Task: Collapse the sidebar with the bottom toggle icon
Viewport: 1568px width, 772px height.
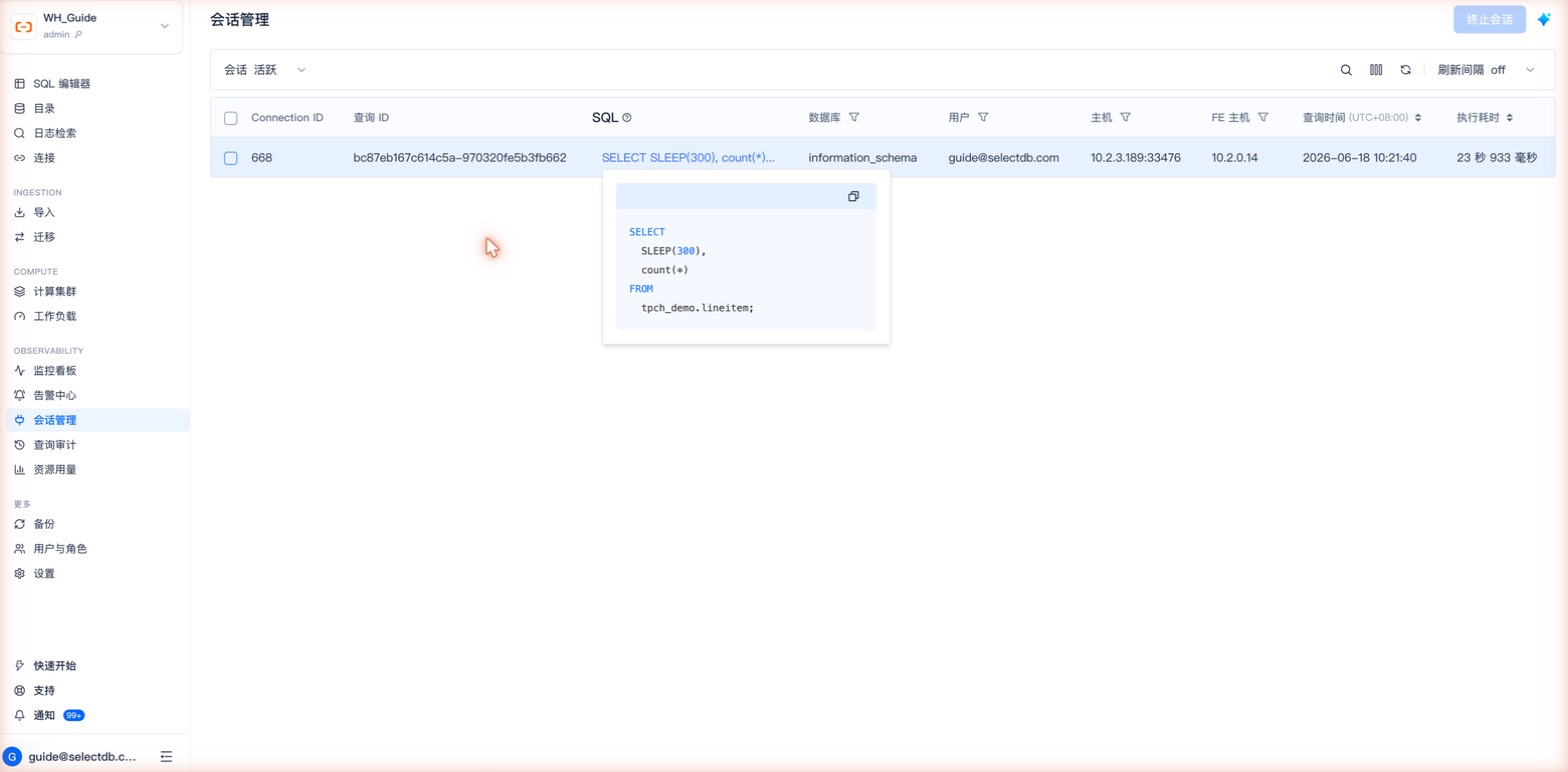Action: 166,757
